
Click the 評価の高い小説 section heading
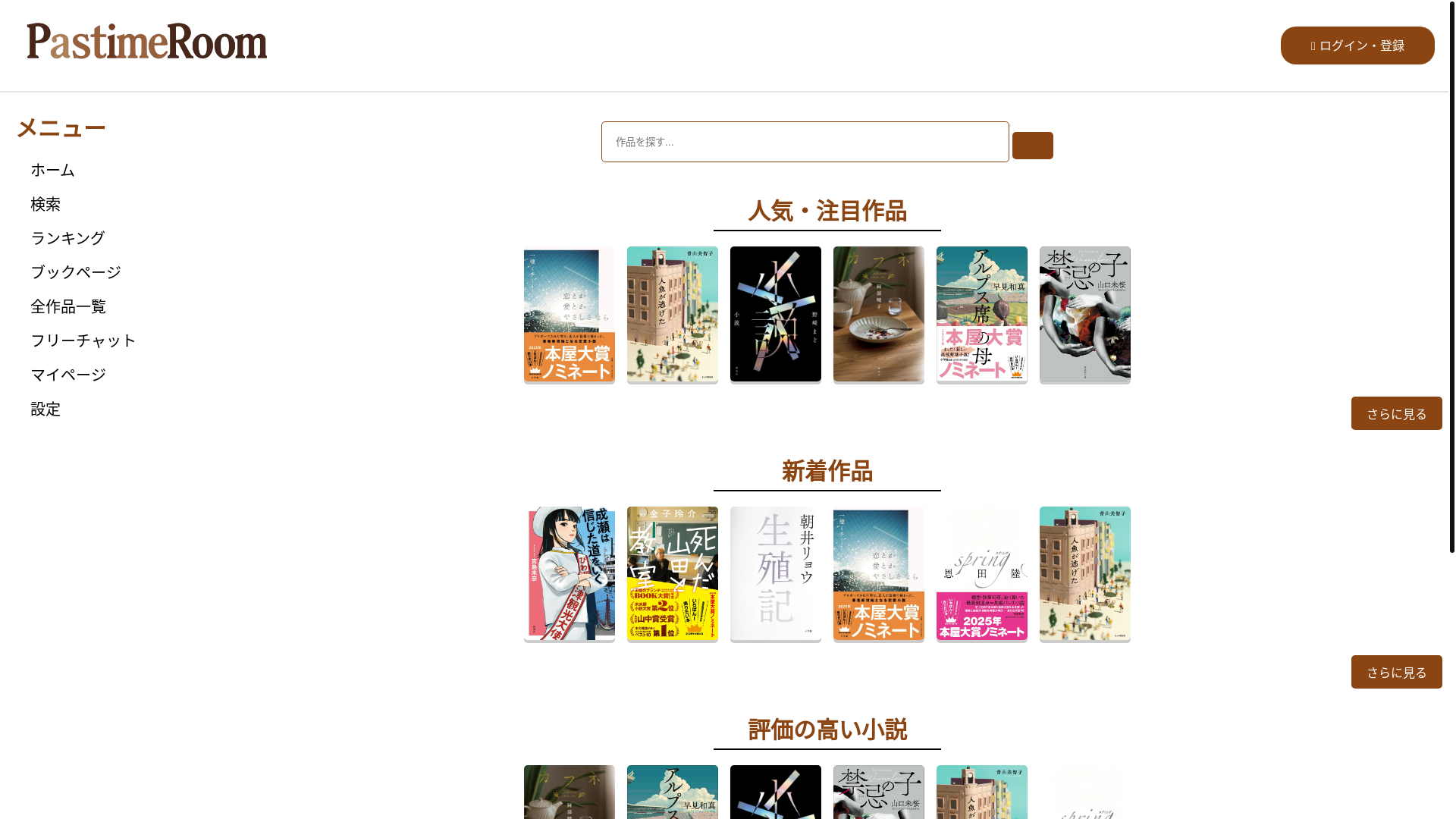point(827,730)
